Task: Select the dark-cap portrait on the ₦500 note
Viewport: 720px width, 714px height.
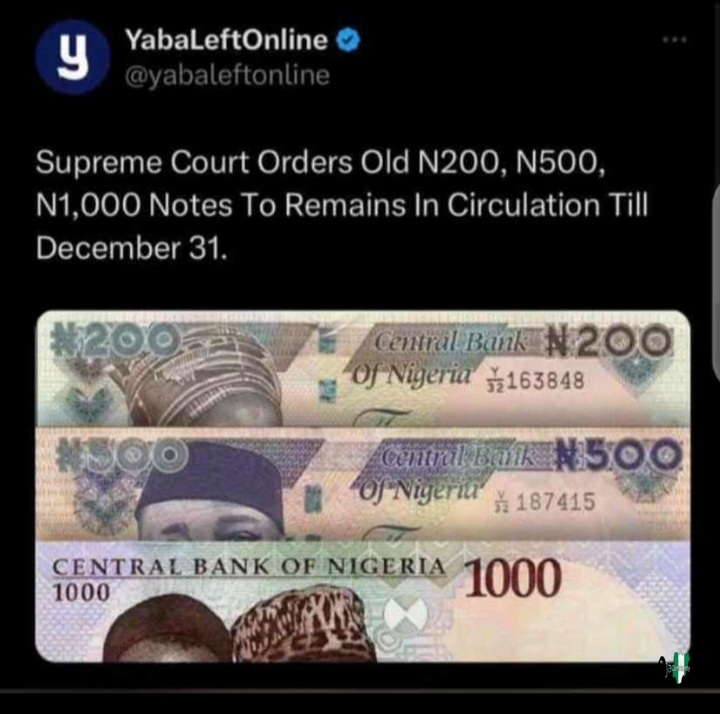Action: coord(212,491)
